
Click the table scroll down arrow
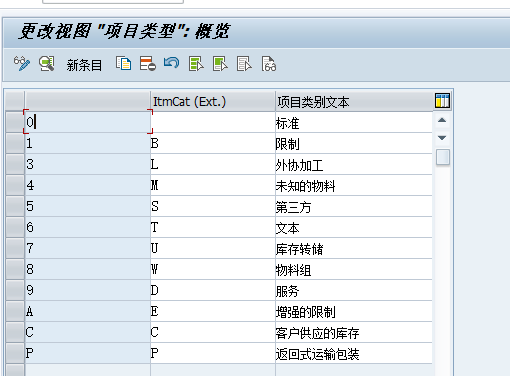pos(442,138)
